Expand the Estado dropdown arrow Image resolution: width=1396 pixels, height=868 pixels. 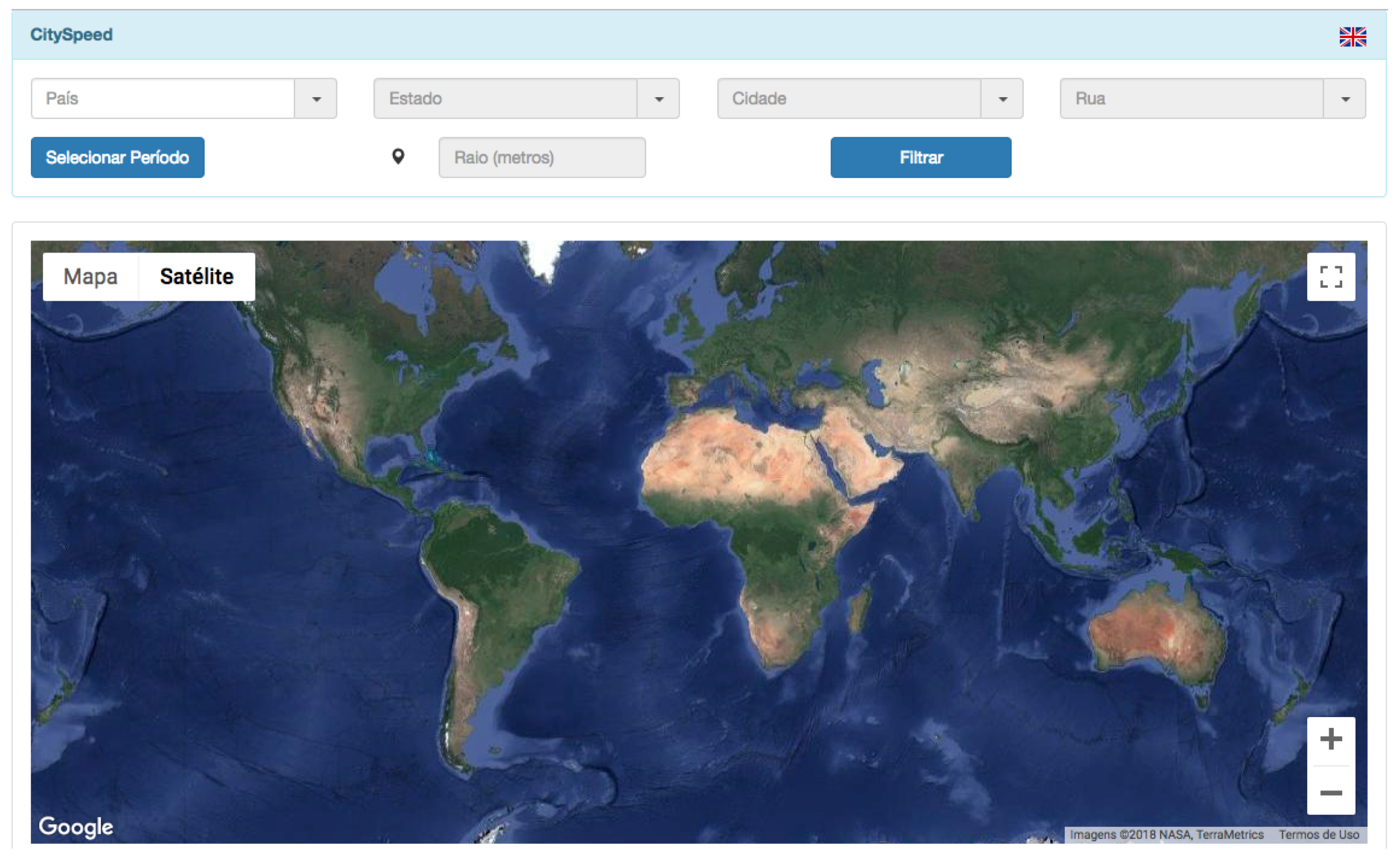tap(658, 99)
